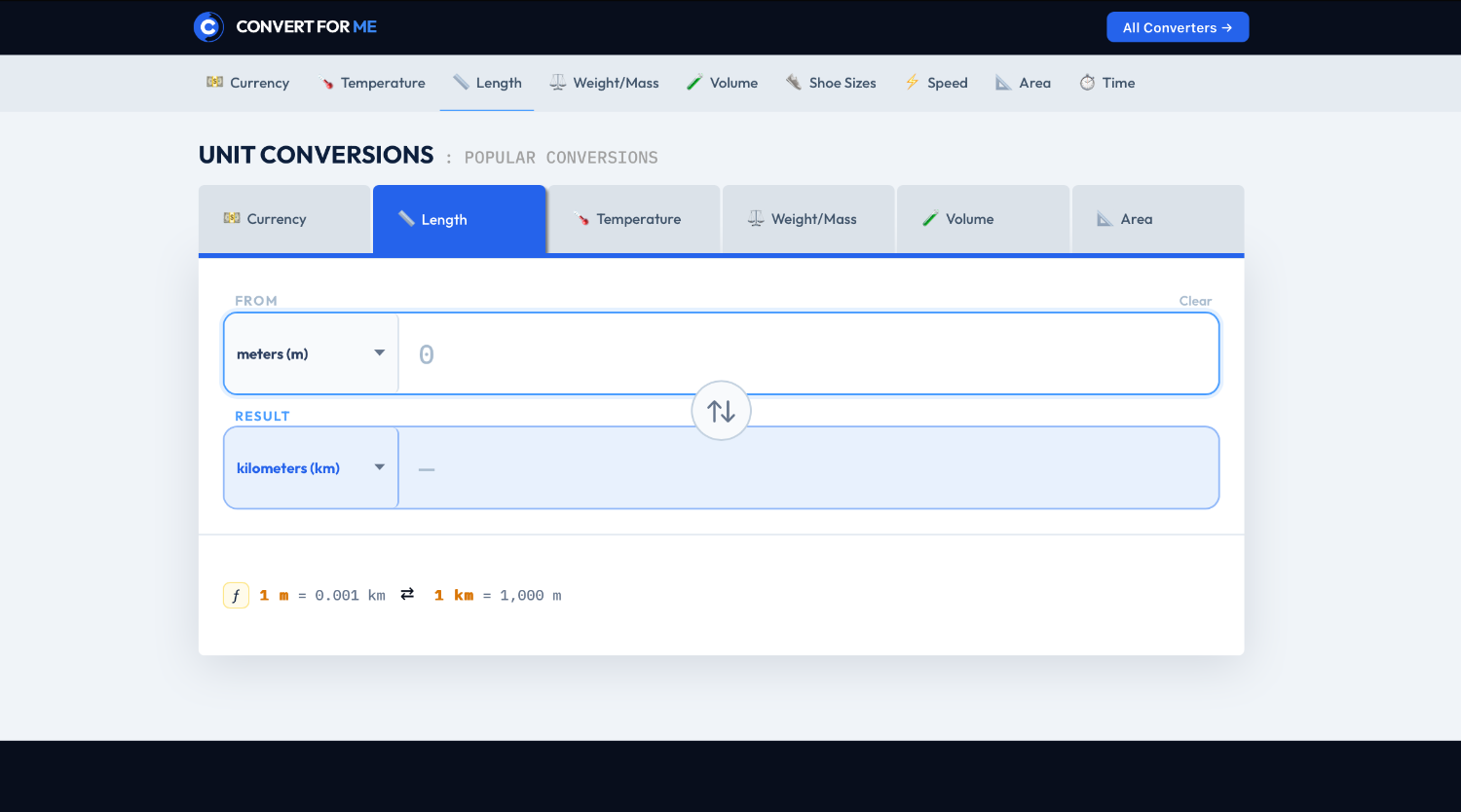Viewport: 1461px width, 812px height.
Task: Click the thermometer icon on the Temperature tab
Action: point(581,219)
